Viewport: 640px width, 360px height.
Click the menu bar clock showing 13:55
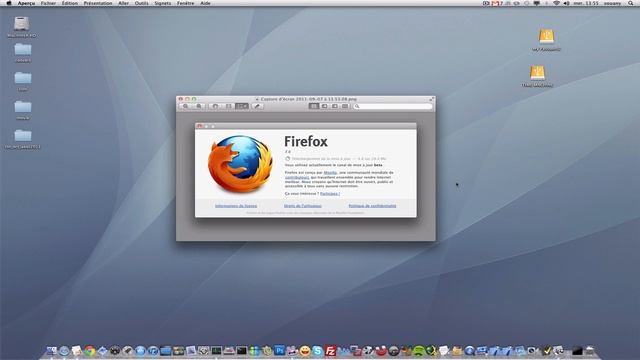click(586, 3)
